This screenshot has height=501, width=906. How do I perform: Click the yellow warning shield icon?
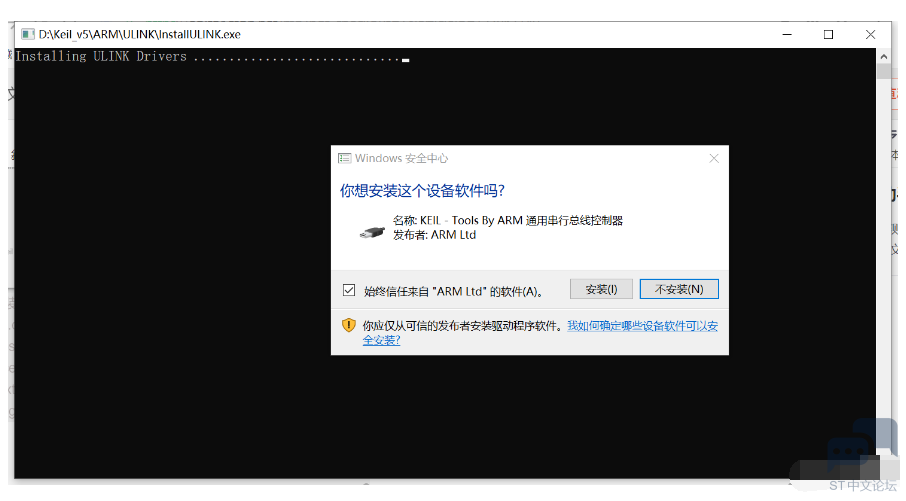point(348,325)
